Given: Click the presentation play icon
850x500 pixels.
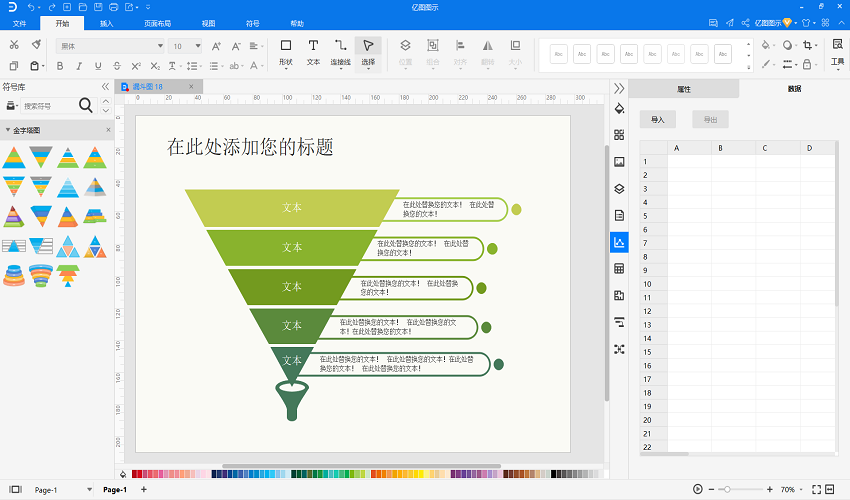Looking at the screenshot, I should 698,490.
